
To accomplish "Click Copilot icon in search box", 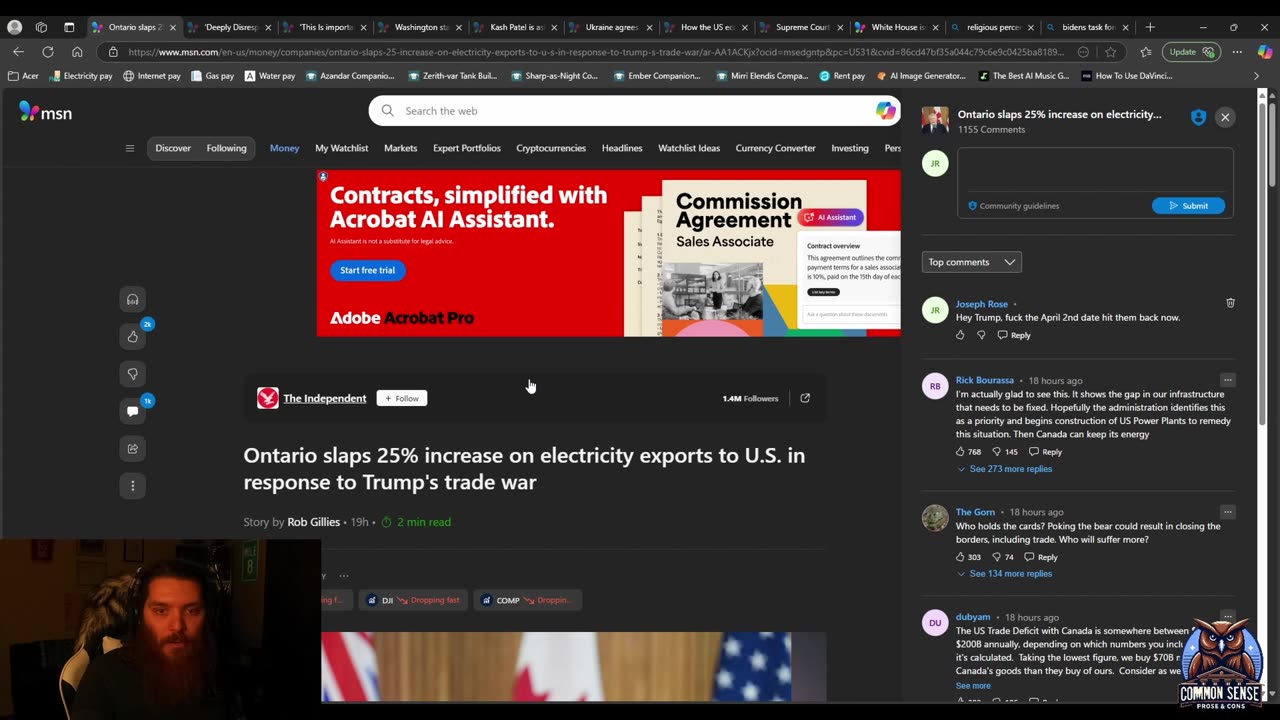I will (886, 111).
